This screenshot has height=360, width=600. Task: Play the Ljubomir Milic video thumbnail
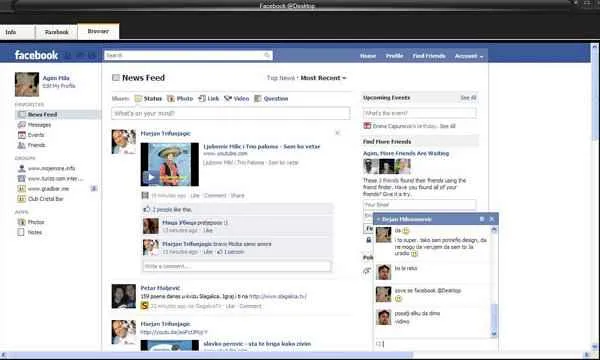[170, 165]
